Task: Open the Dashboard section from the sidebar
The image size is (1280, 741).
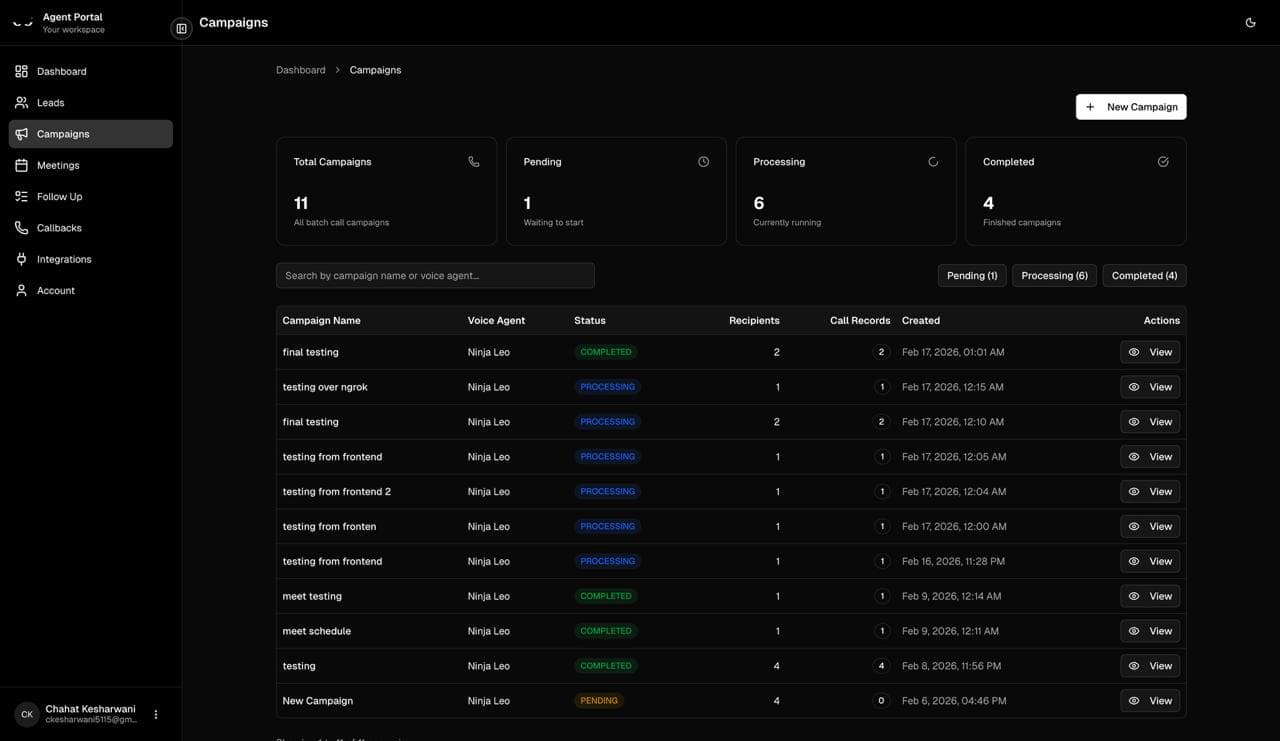Action: point(60,71)
